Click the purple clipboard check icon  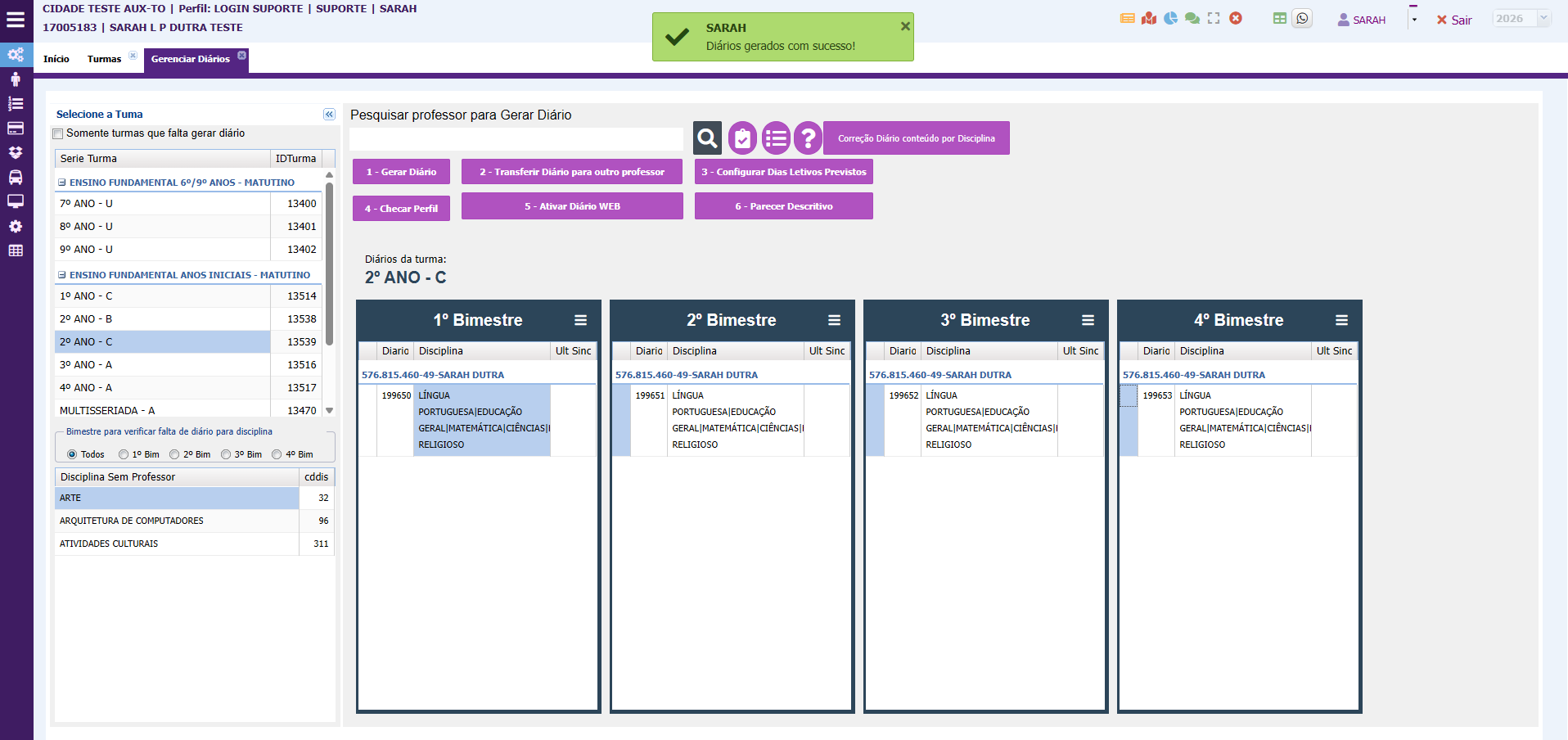tap(742, 138)
